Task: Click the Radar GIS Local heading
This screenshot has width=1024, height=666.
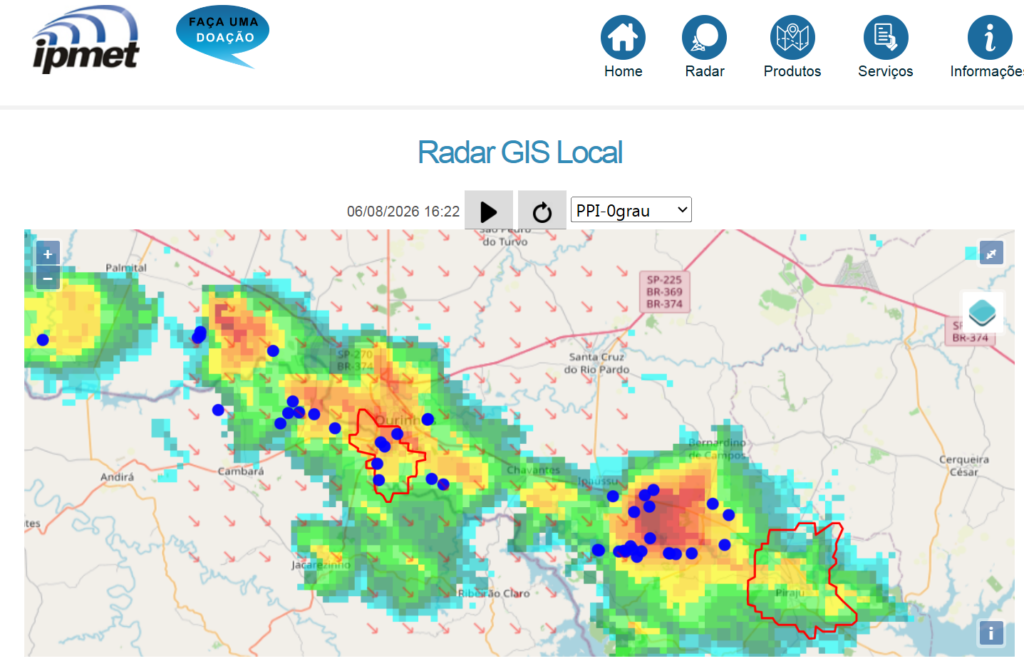Action: [520, 152]
